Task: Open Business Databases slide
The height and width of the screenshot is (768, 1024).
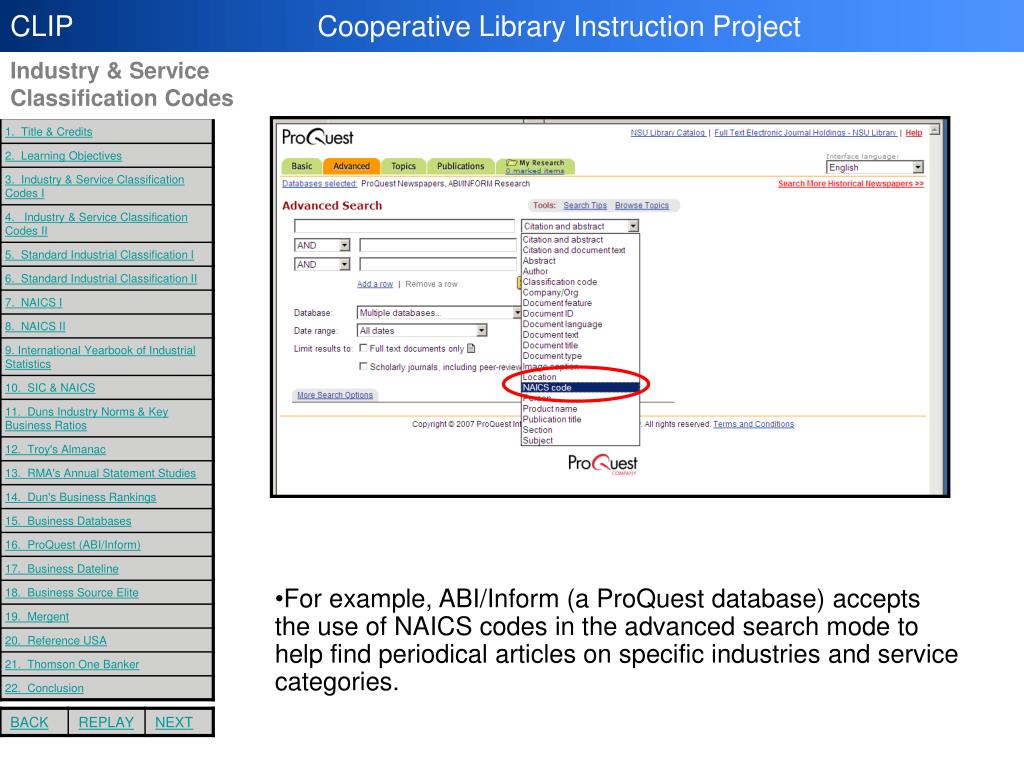Action: [68, 521]
